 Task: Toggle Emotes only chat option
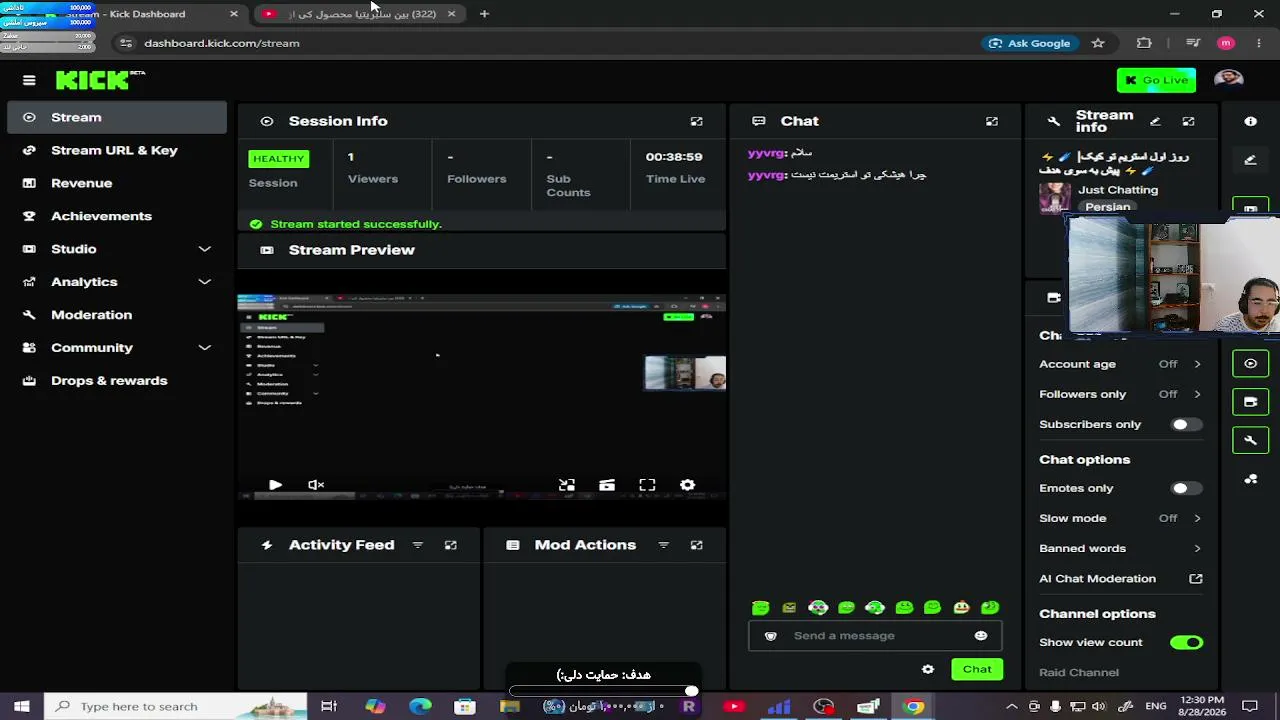tap(1186, 488)
